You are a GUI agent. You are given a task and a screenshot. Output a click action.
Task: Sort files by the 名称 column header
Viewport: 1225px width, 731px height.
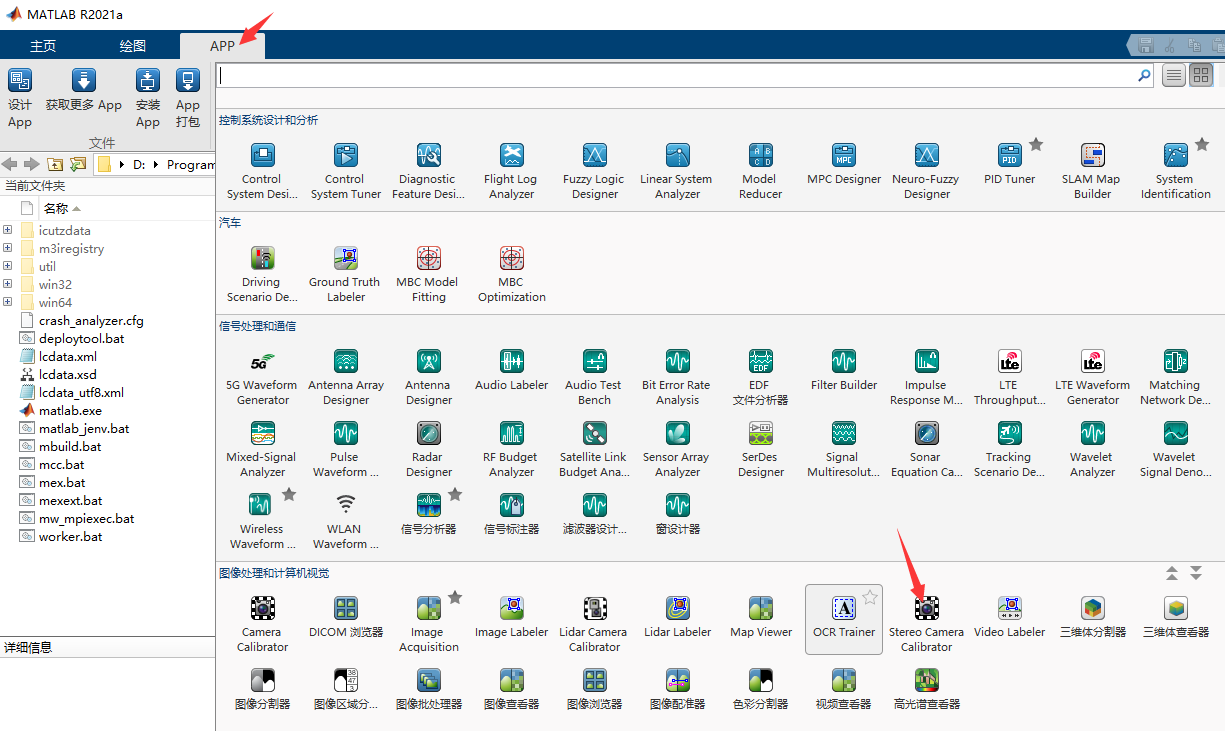coord(55,208)
